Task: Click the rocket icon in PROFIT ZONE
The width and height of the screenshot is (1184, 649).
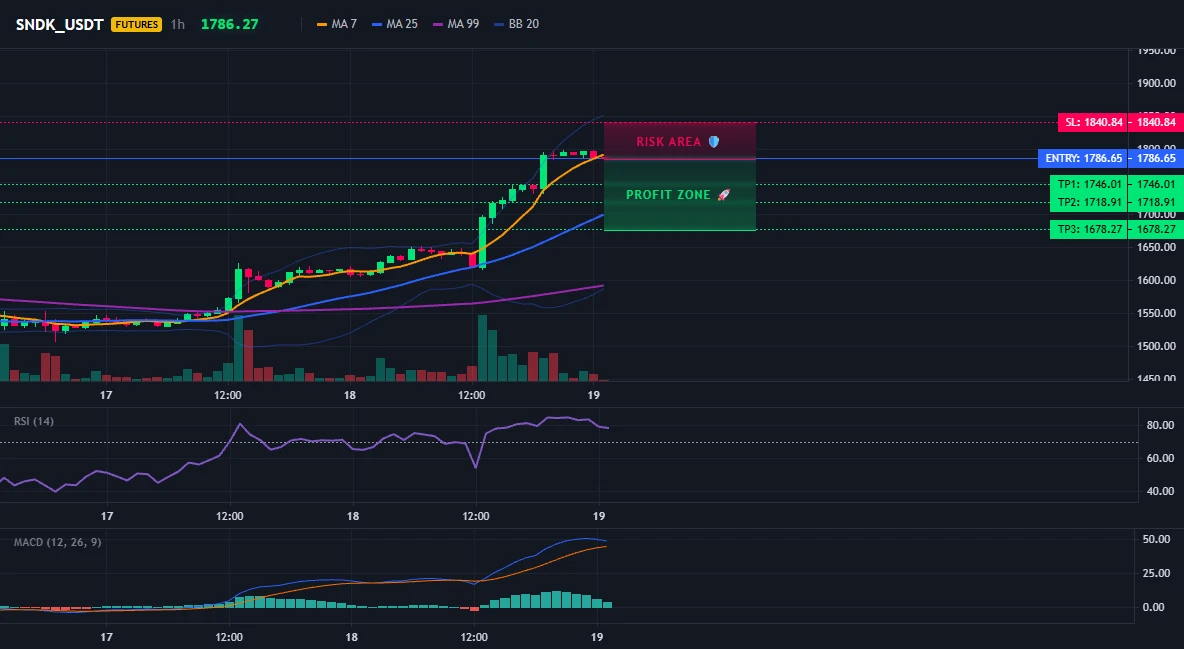Action: [723, 195]
